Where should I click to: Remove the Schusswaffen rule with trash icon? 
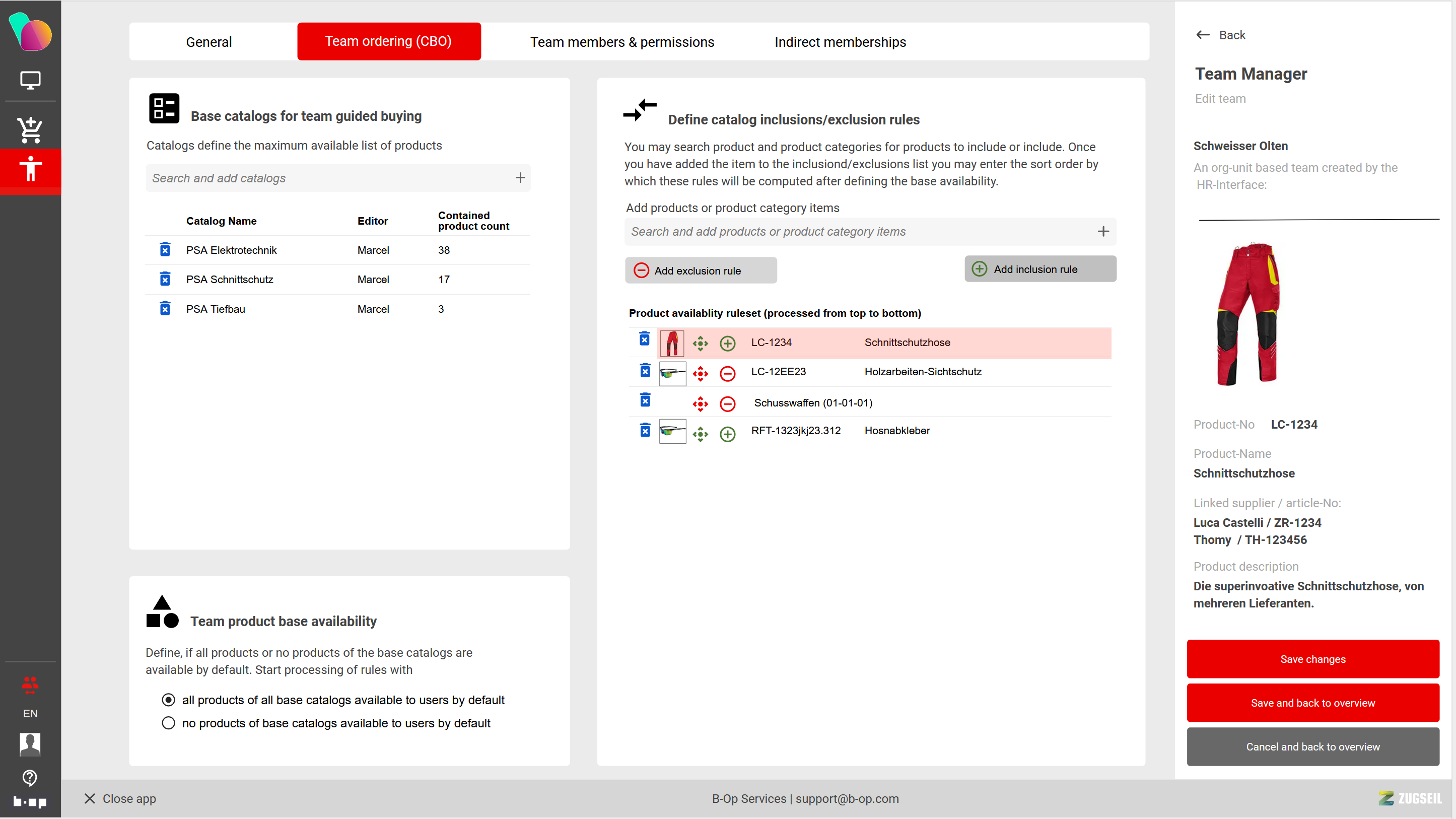coord(645,400)
